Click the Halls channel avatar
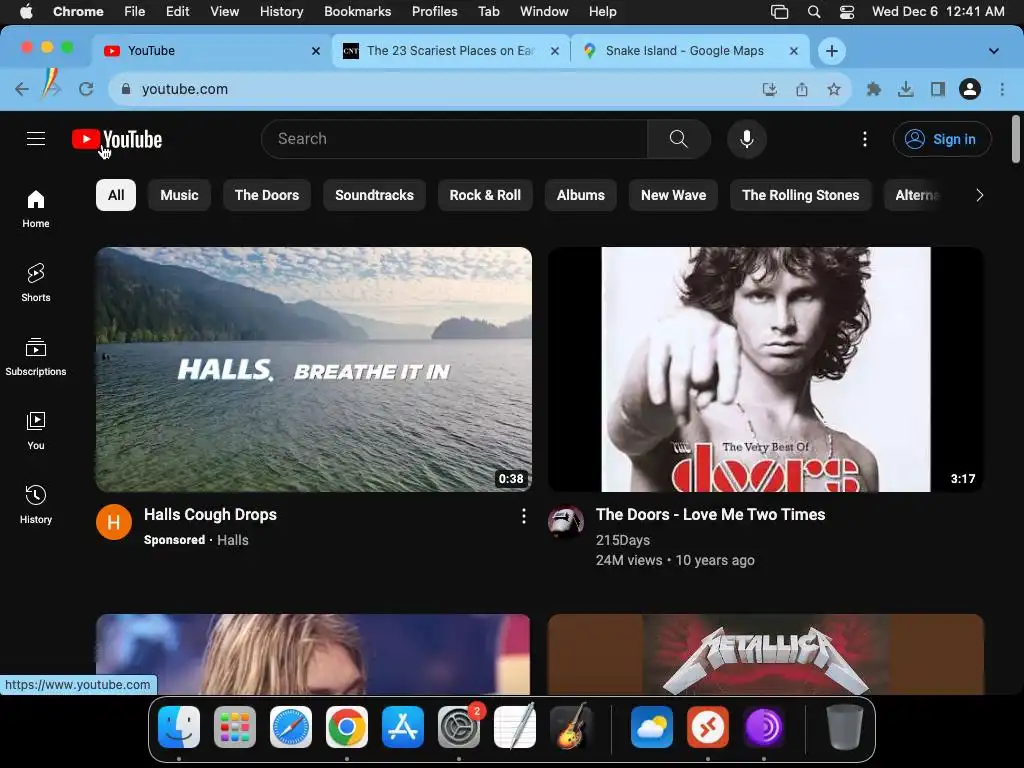 pos(114,522)
